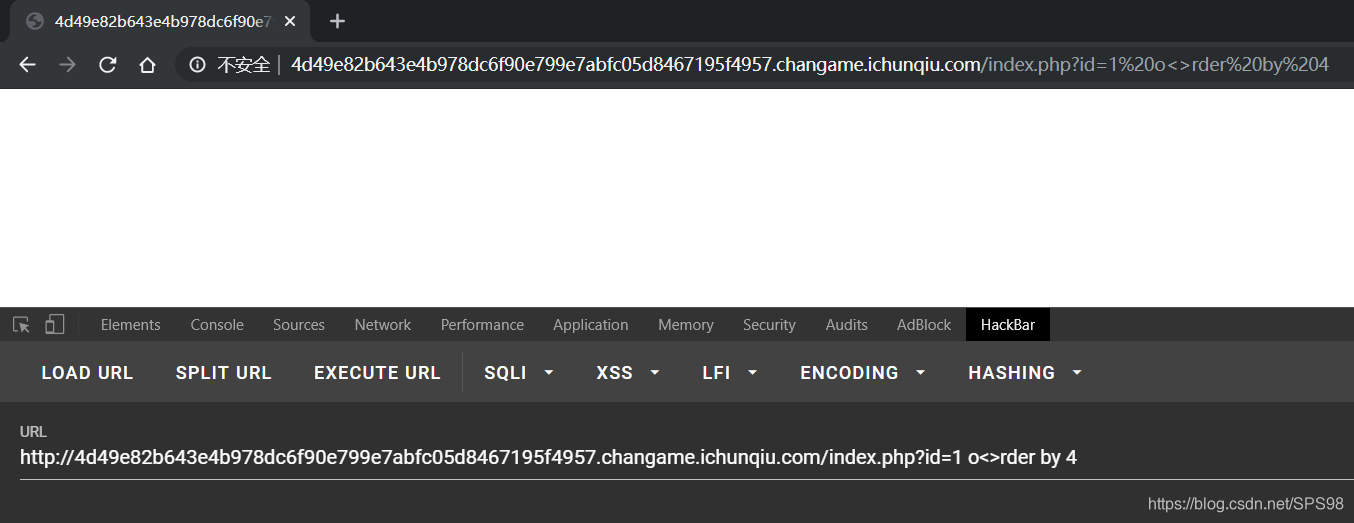
Task: Expand the ENCODING dropdown menu
Action: click(x=863, y=373)
